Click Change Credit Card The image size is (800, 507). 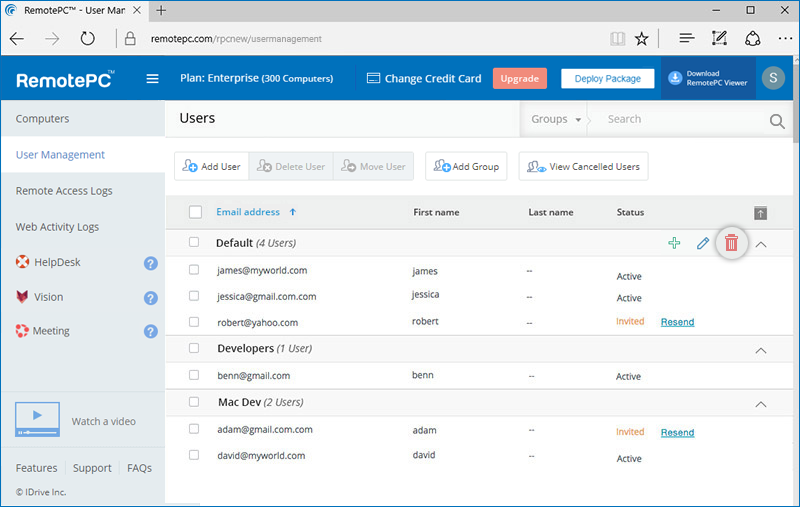[x=424, y=79]
